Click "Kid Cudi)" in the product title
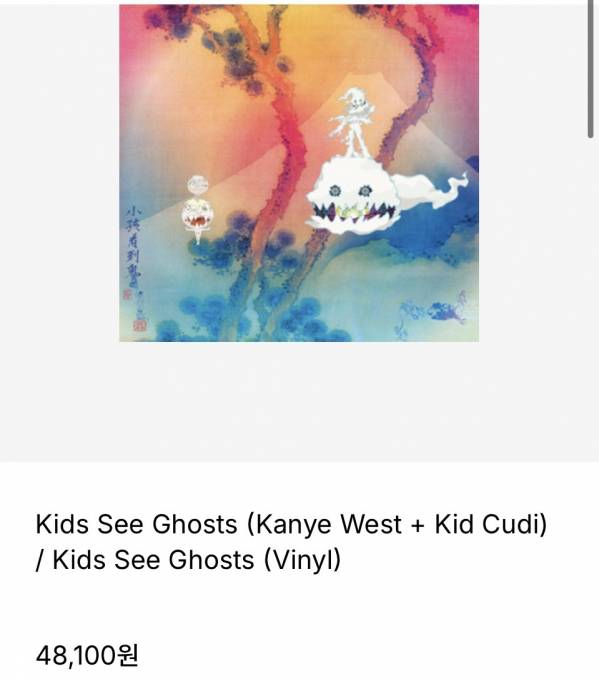 coord(491,524)
